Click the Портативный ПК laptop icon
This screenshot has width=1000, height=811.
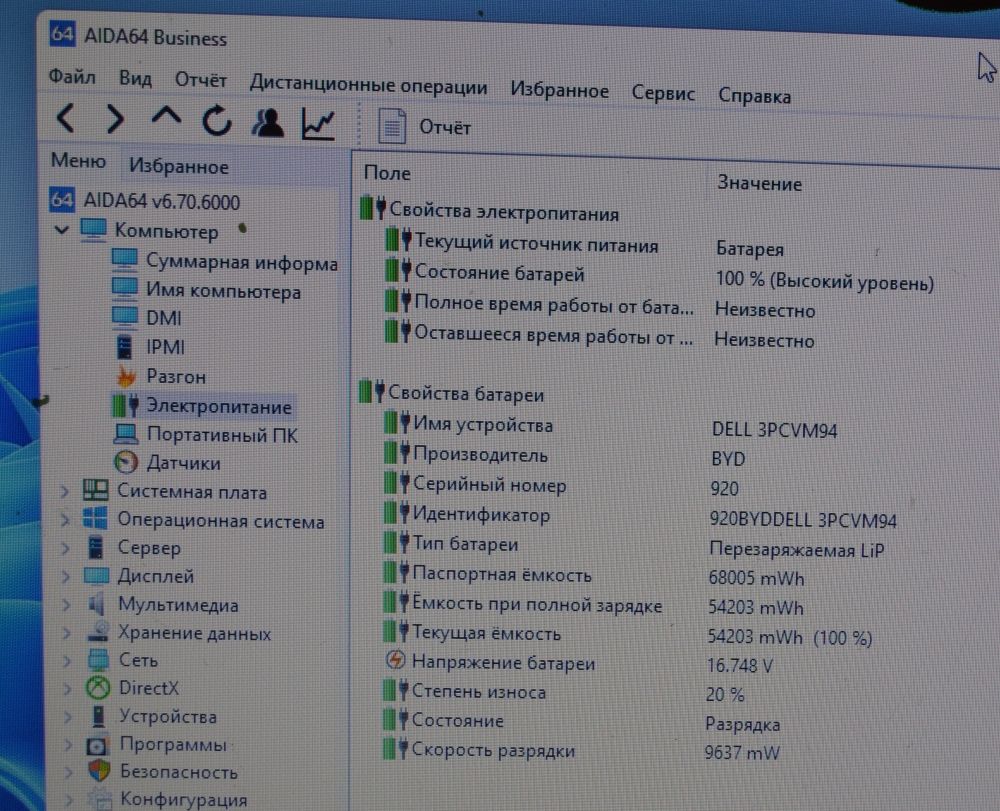126,434
